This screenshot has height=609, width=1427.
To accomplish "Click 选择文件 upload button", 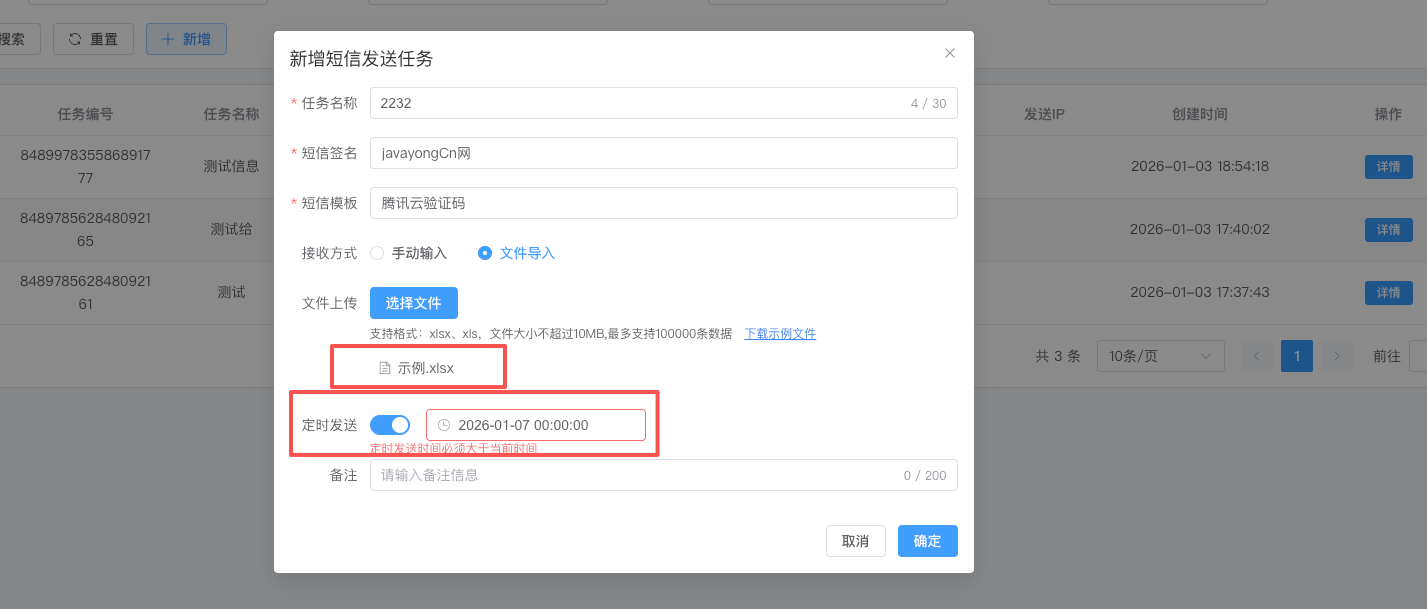I will (x=413, y=303).
